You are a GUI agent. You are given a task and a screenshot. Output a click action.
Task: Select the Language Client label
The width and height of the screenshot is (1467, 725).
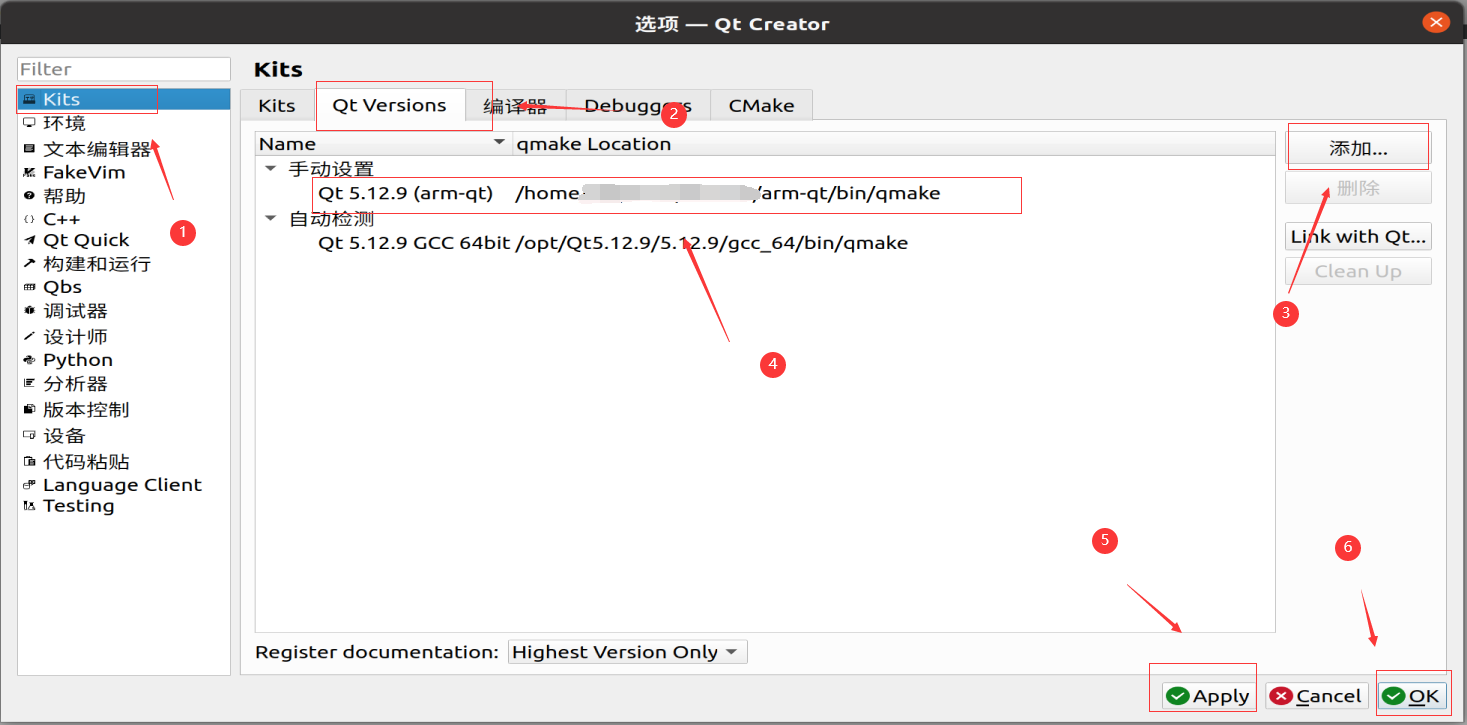coord(122,485)
